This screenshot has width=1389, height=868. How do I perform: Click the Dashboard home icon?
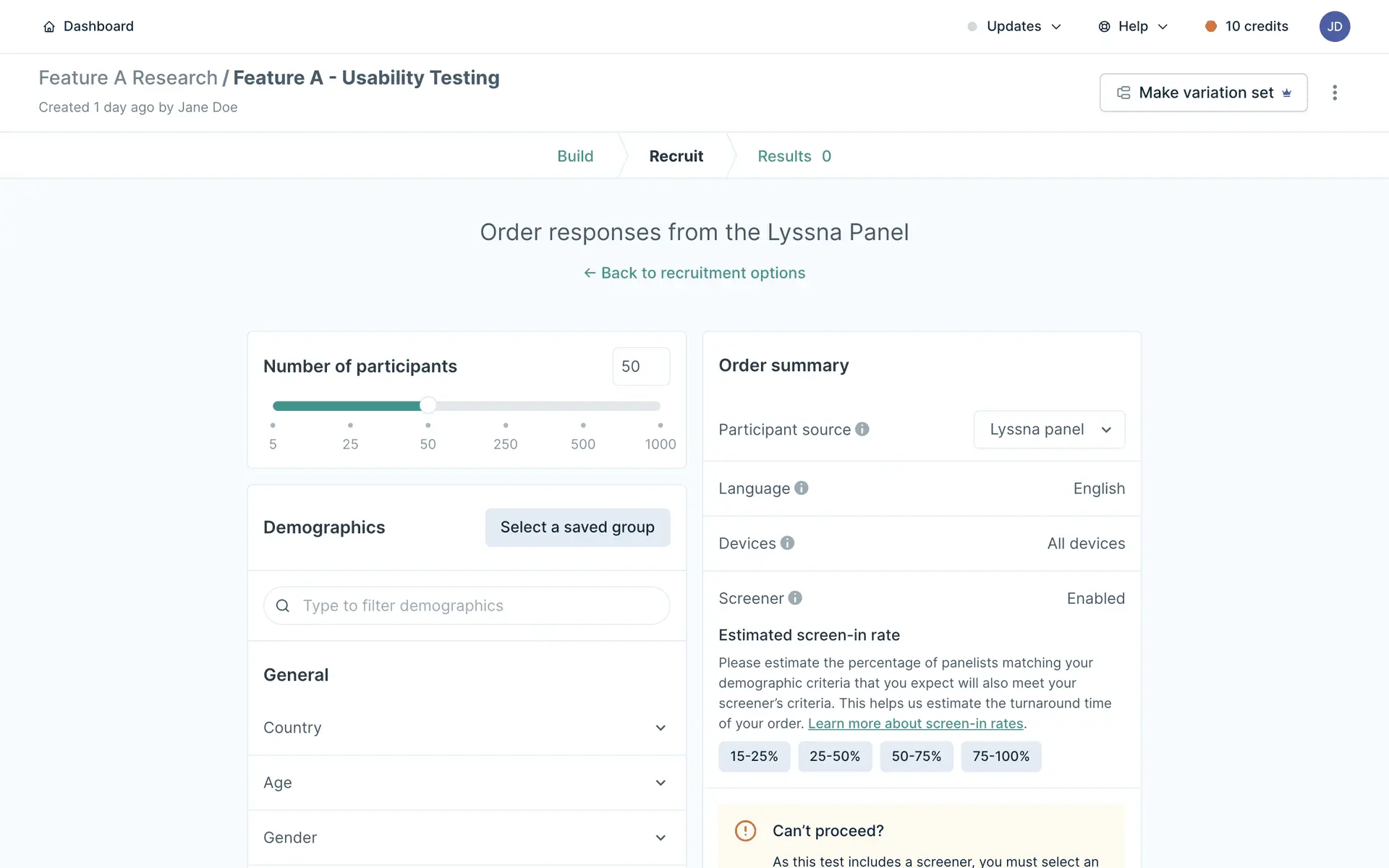point(49,27)
